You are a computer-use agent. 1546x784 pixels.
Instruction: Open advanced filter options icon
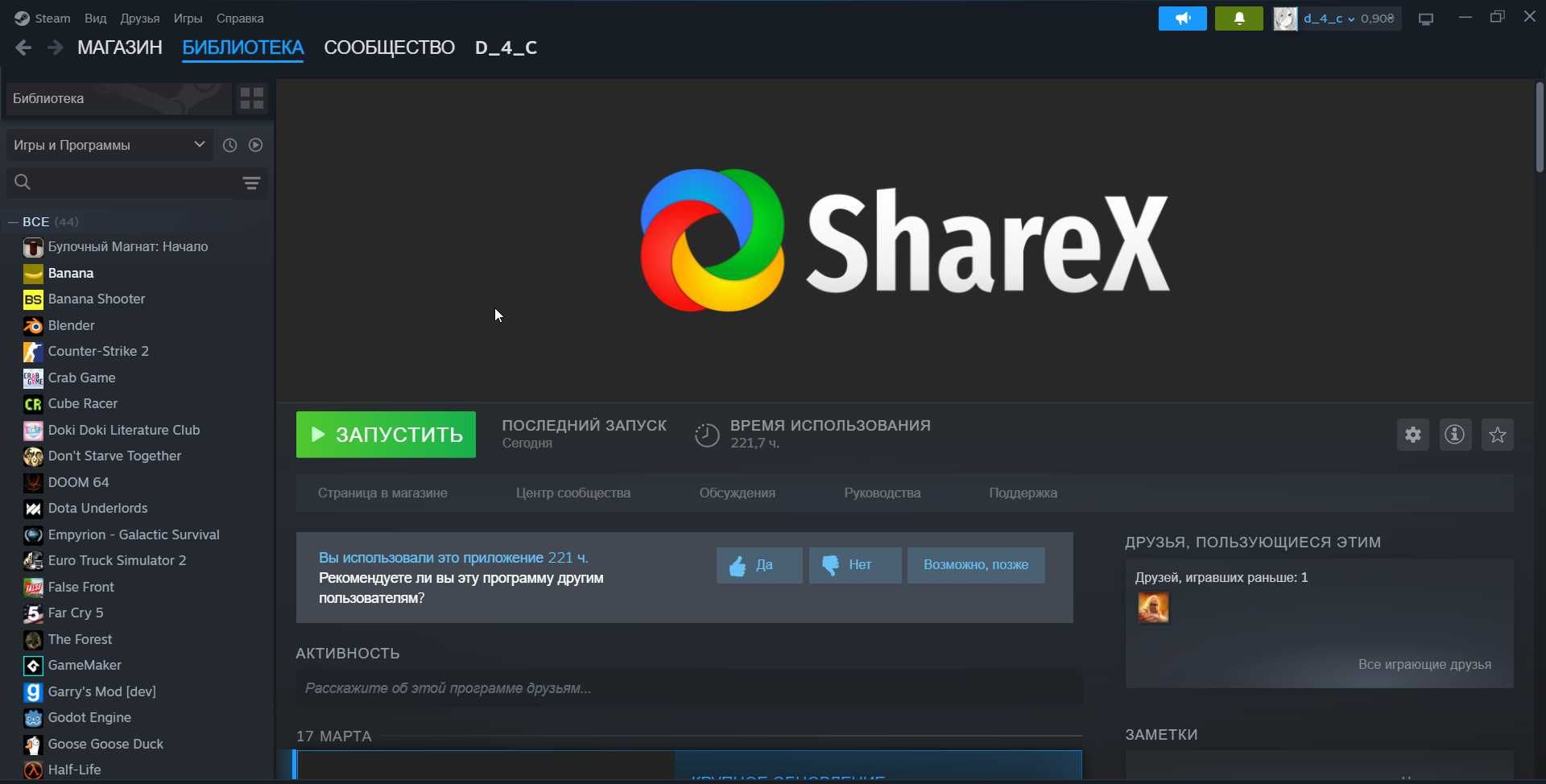251,183
